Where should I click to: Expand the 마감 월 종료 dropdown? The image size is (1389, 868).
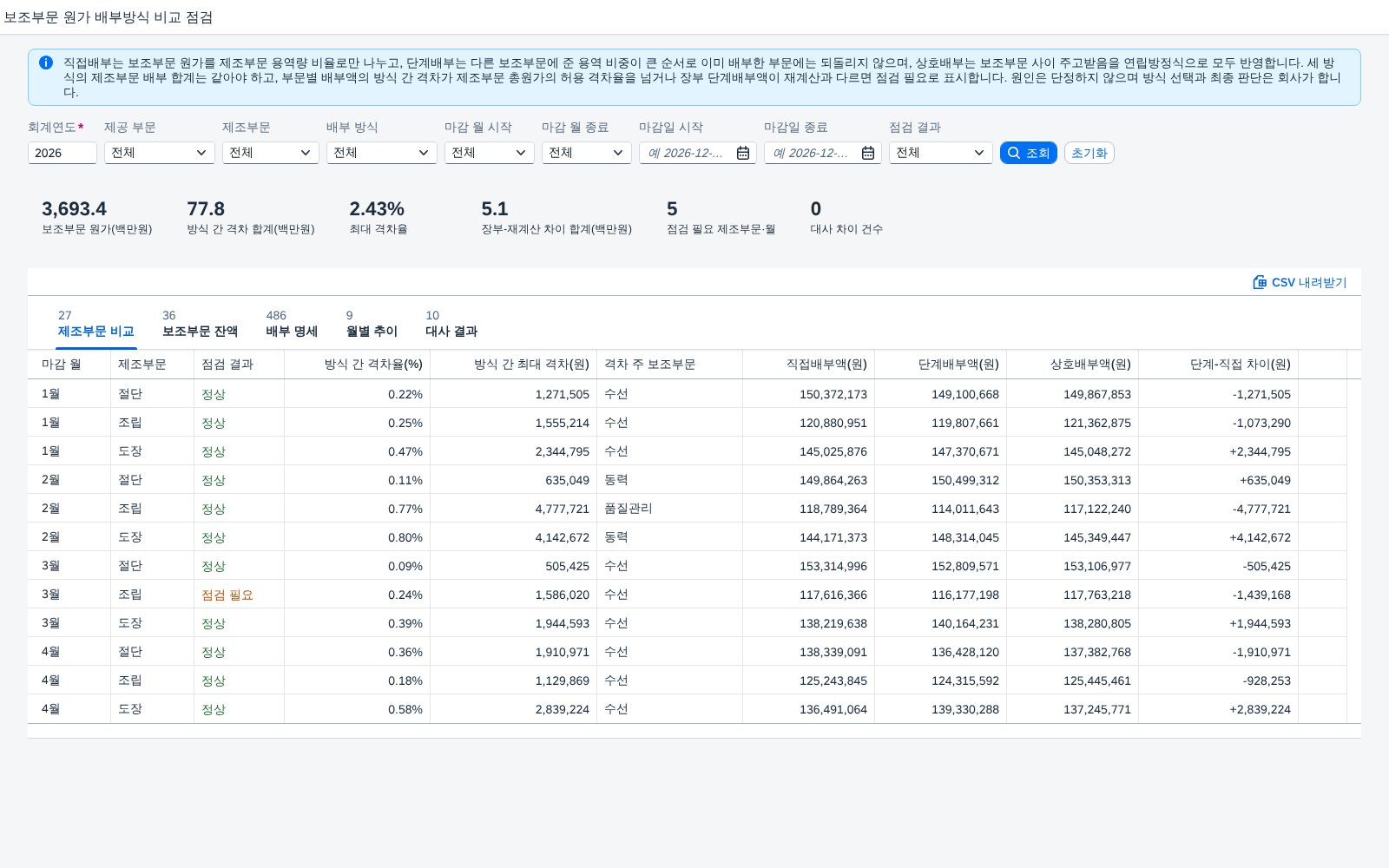tap(587, 153)
